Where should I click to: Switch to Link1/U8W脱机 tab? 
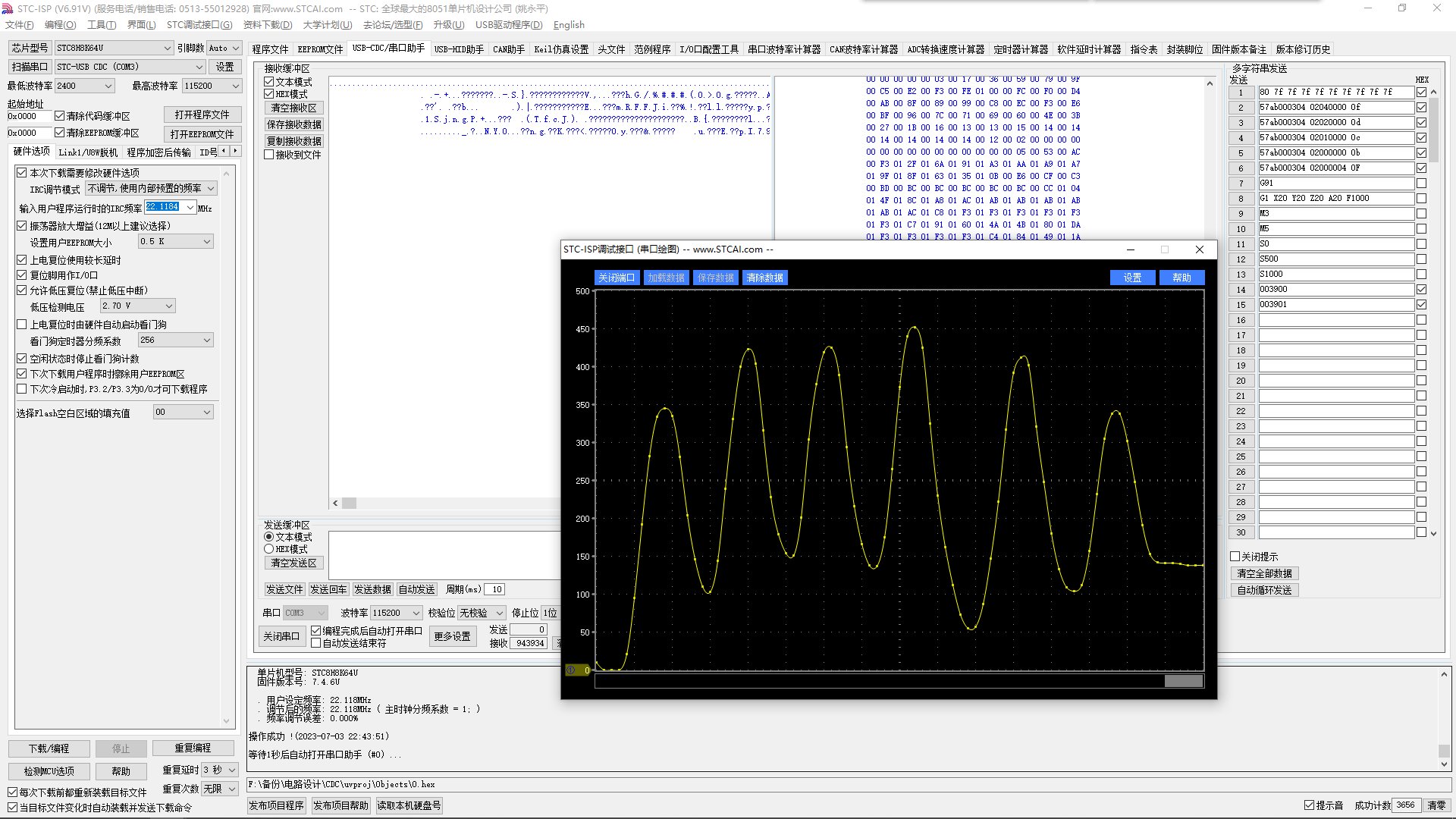tap(88, 152)
